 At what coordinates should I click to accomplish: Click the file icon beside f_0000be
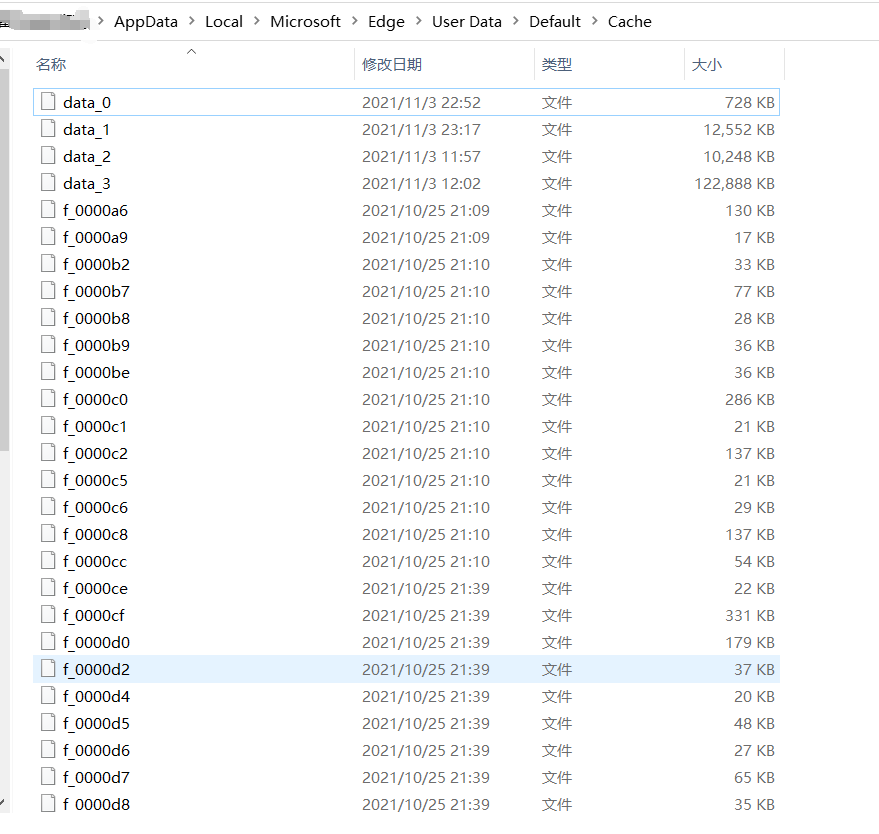click(x=48, y=372)
